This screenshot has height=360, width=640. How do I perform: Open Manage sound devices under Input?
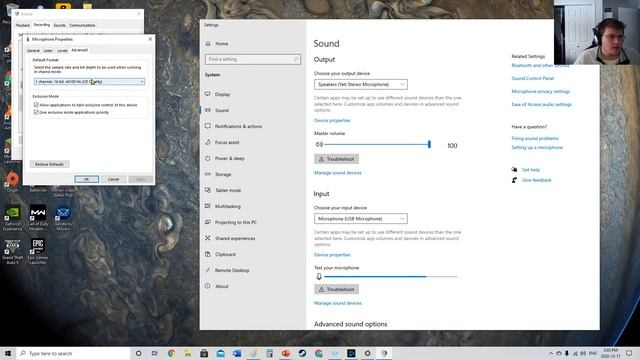pos(338,303)
